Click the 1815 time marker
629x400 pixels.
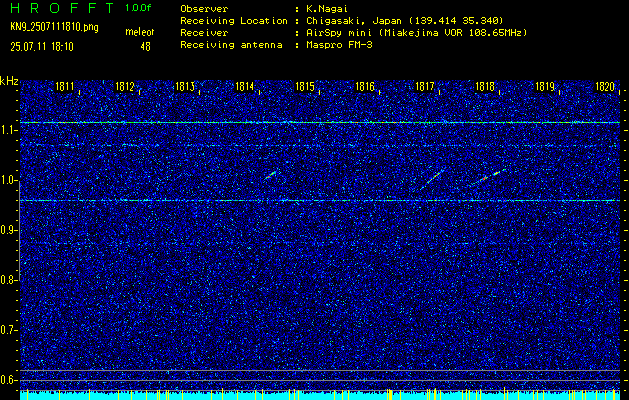(304, 86)
